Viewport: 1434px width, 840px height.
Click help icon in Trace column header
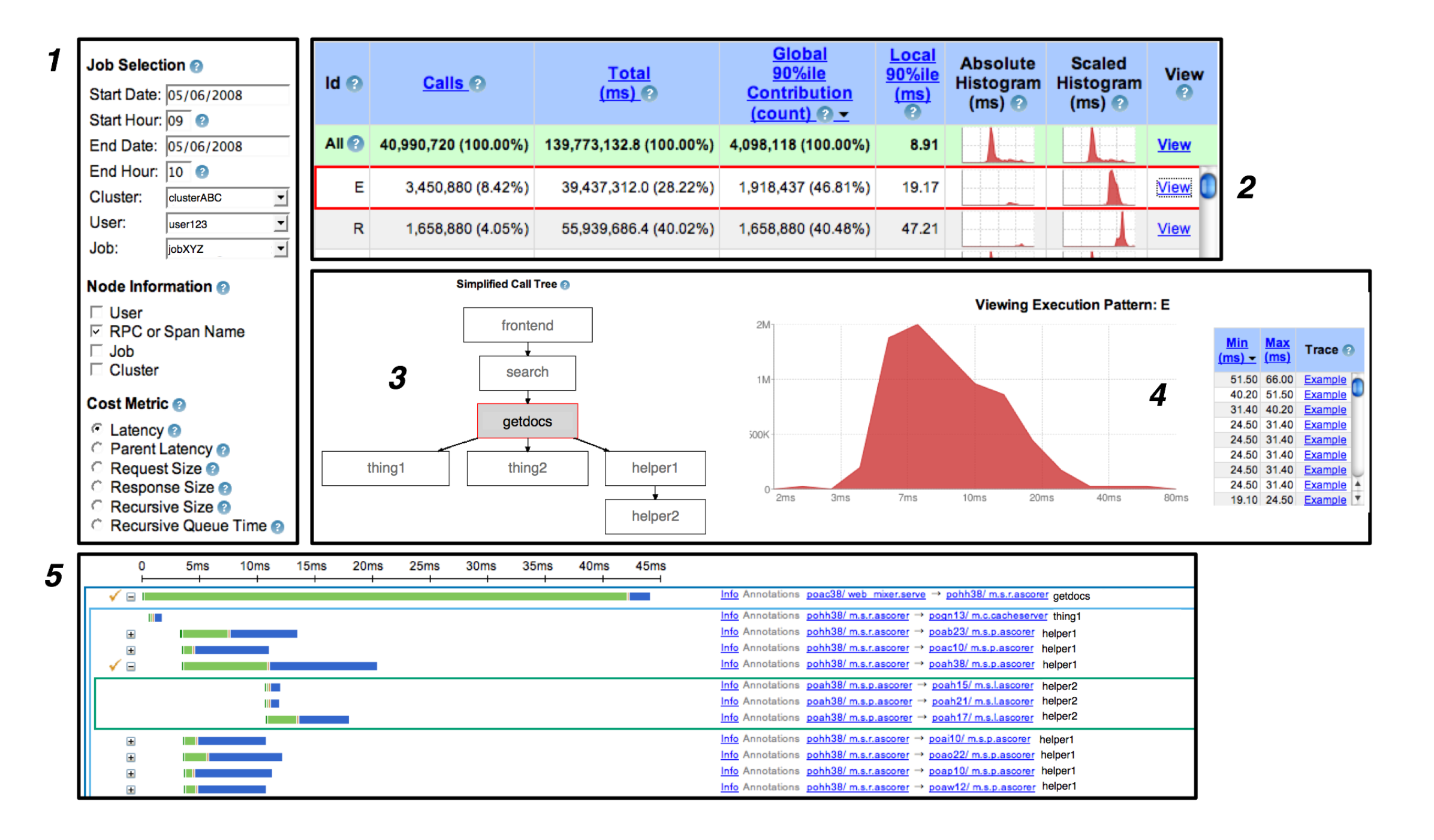[x=1348, y=350]
